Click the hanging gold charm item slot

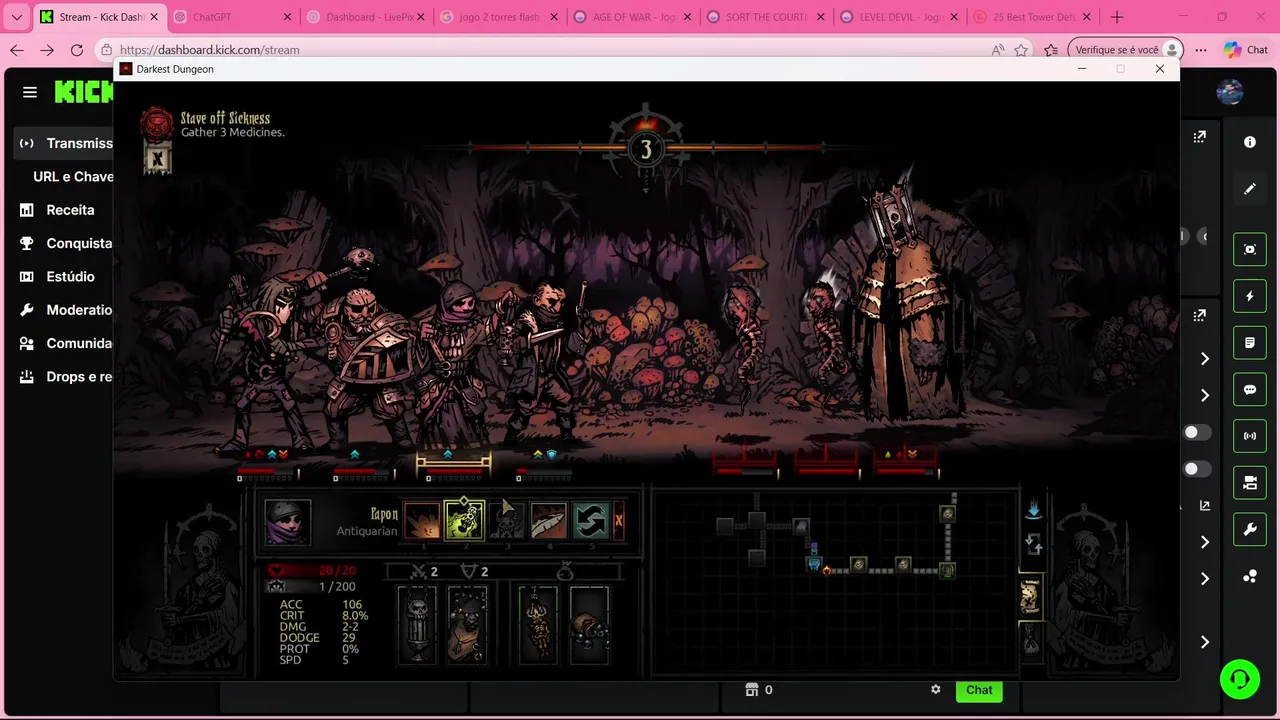538,625
